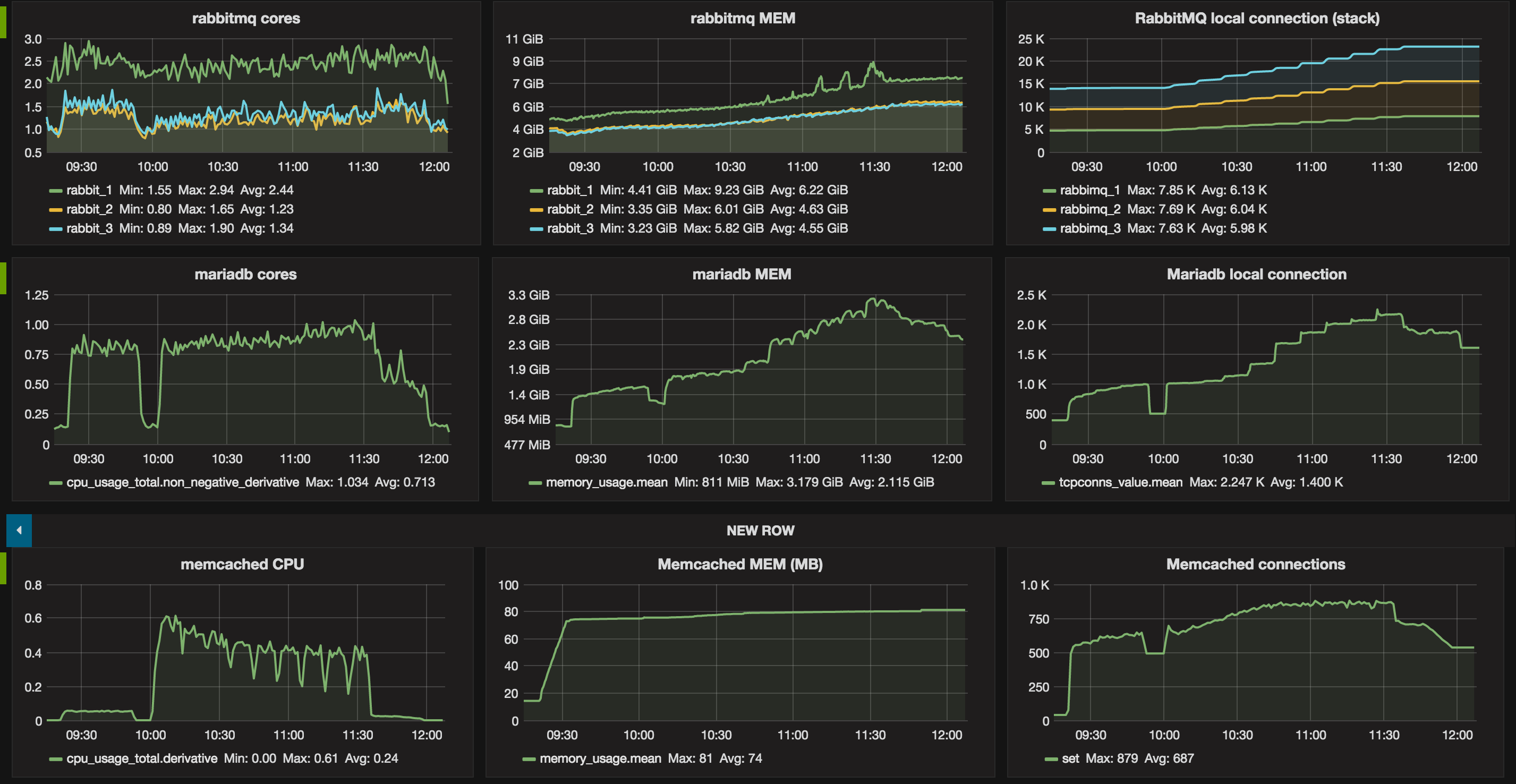Click memory_usage.mean label in mariadb MEM legend
This screenshot has height=784, width=1516.
[x=606, y=483]
